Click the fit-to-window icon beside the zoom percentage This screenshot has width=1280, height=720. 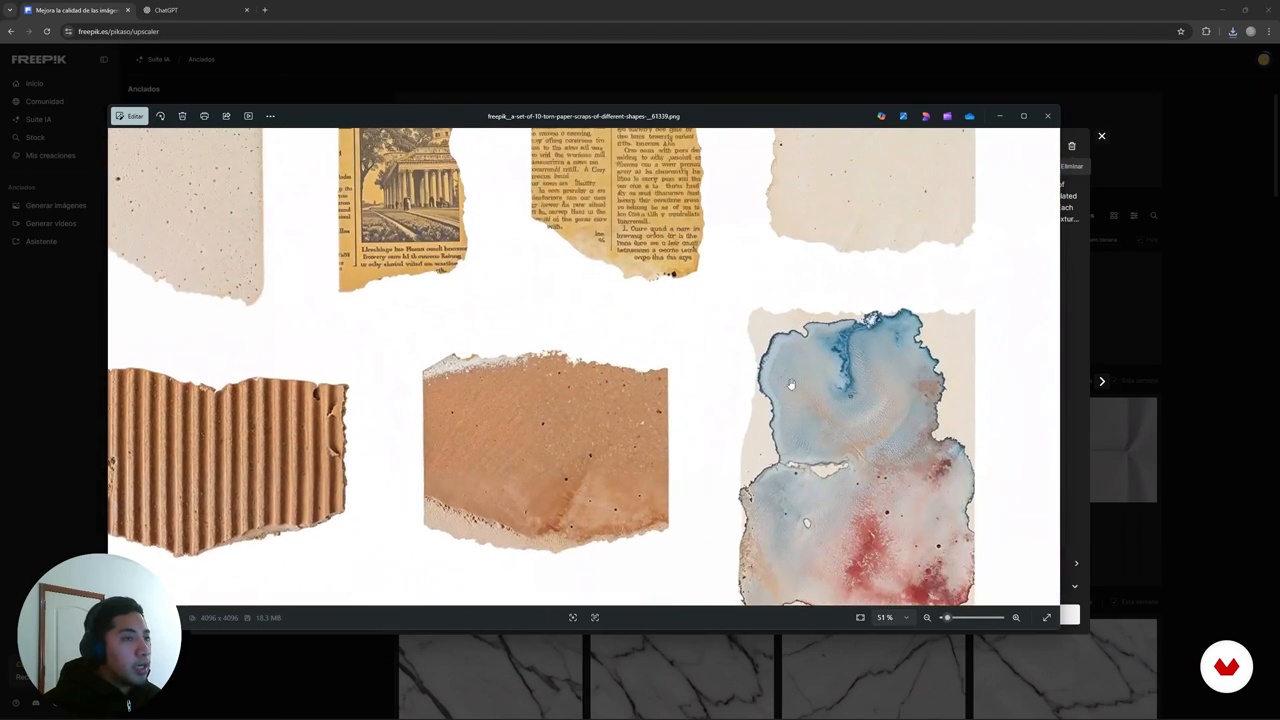pyautogui.click(x=860, y=618)
